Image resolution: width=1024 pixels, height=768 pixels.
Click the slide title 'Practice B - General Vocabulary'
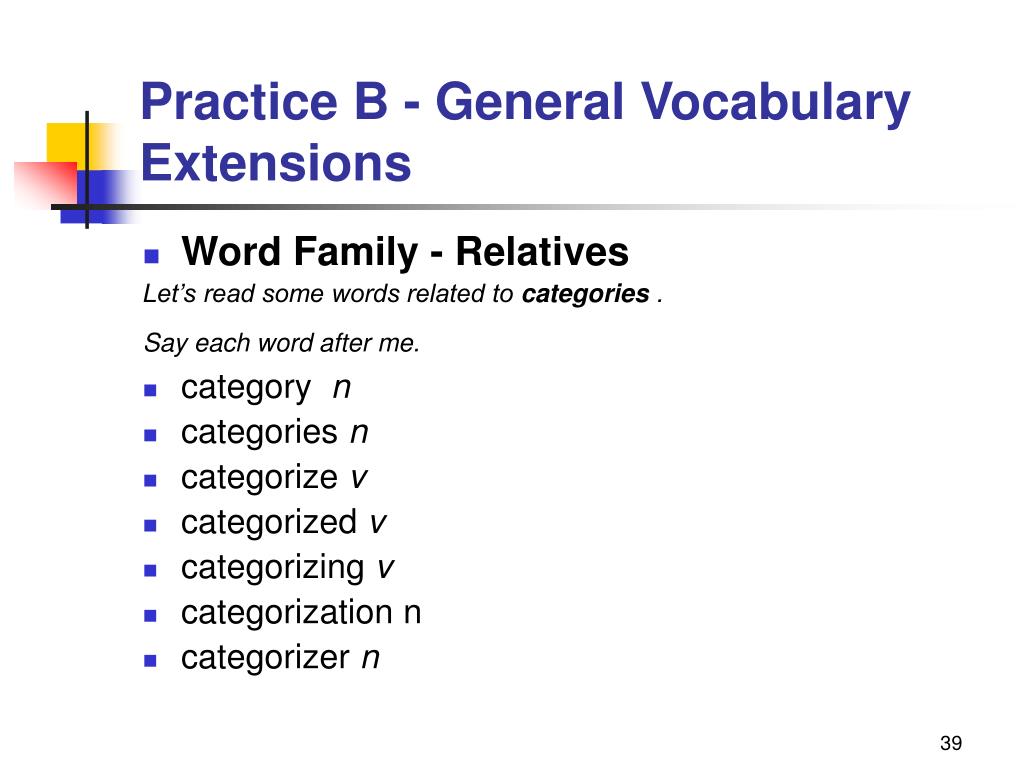click(x=526, y=103)
